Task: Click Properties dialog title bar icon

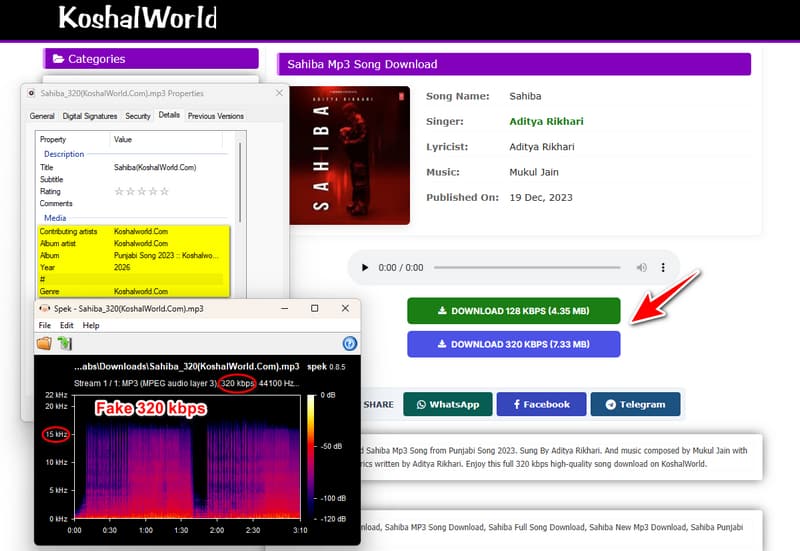Action: (31, 93)
